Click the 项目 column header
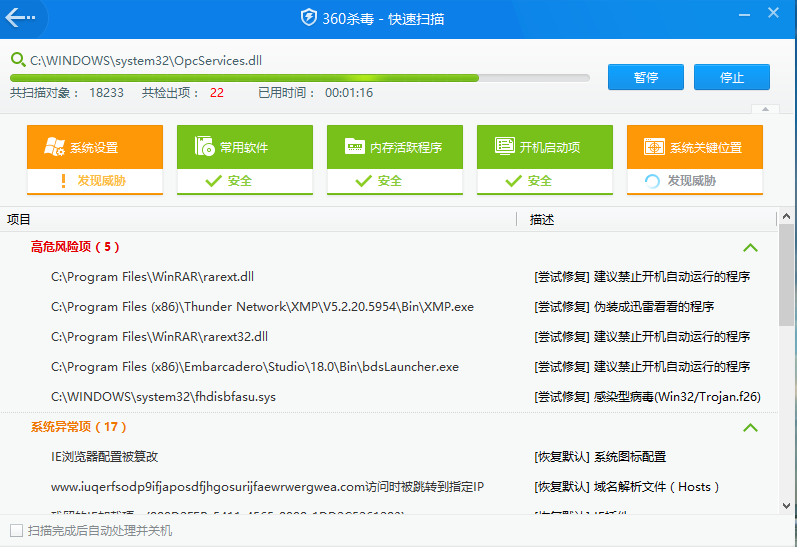 (19, 219)
